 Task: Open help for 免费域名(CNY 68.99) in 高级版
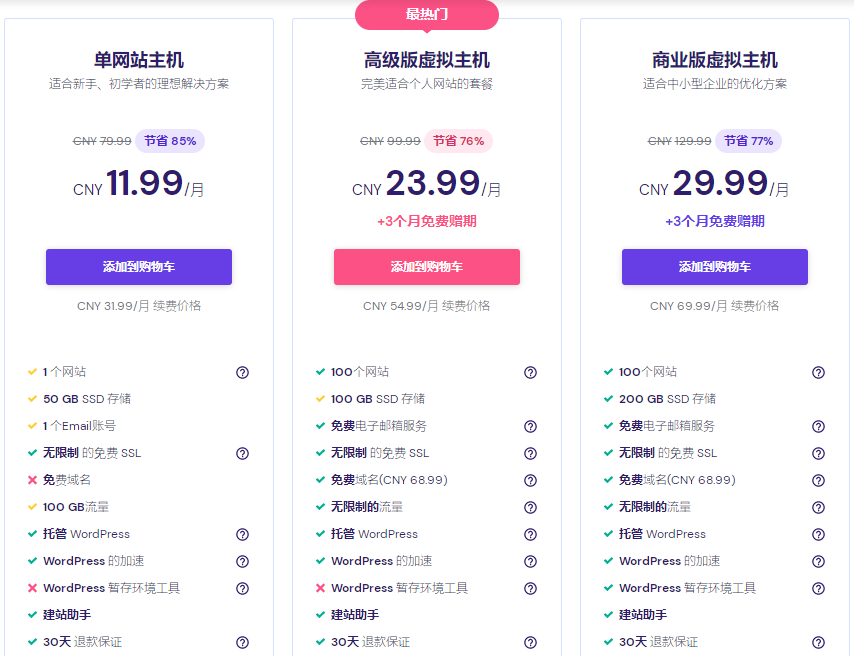point(531,480)
